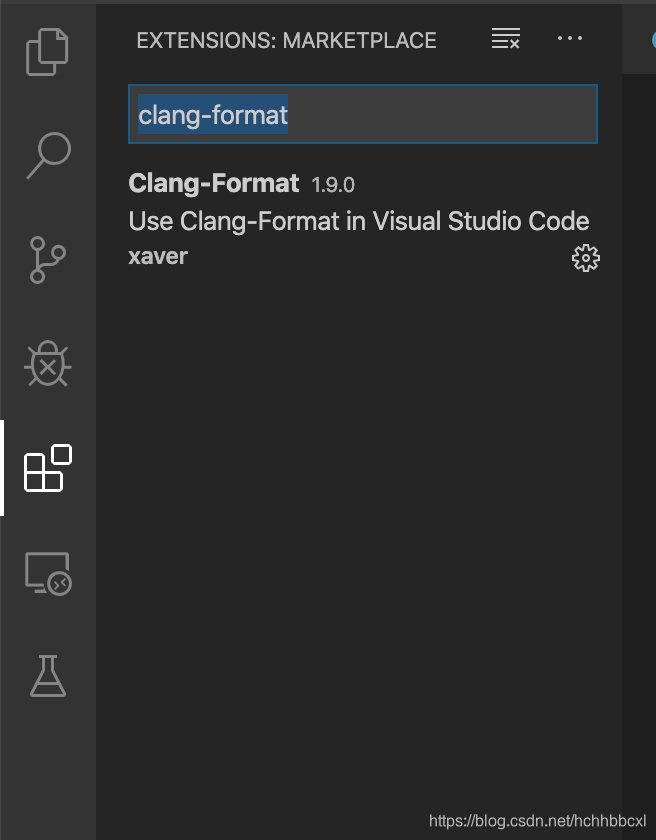Viewport: 656px width, 840px height.
Task: Open the extensions More Actions menu
Action: point(569,39)
